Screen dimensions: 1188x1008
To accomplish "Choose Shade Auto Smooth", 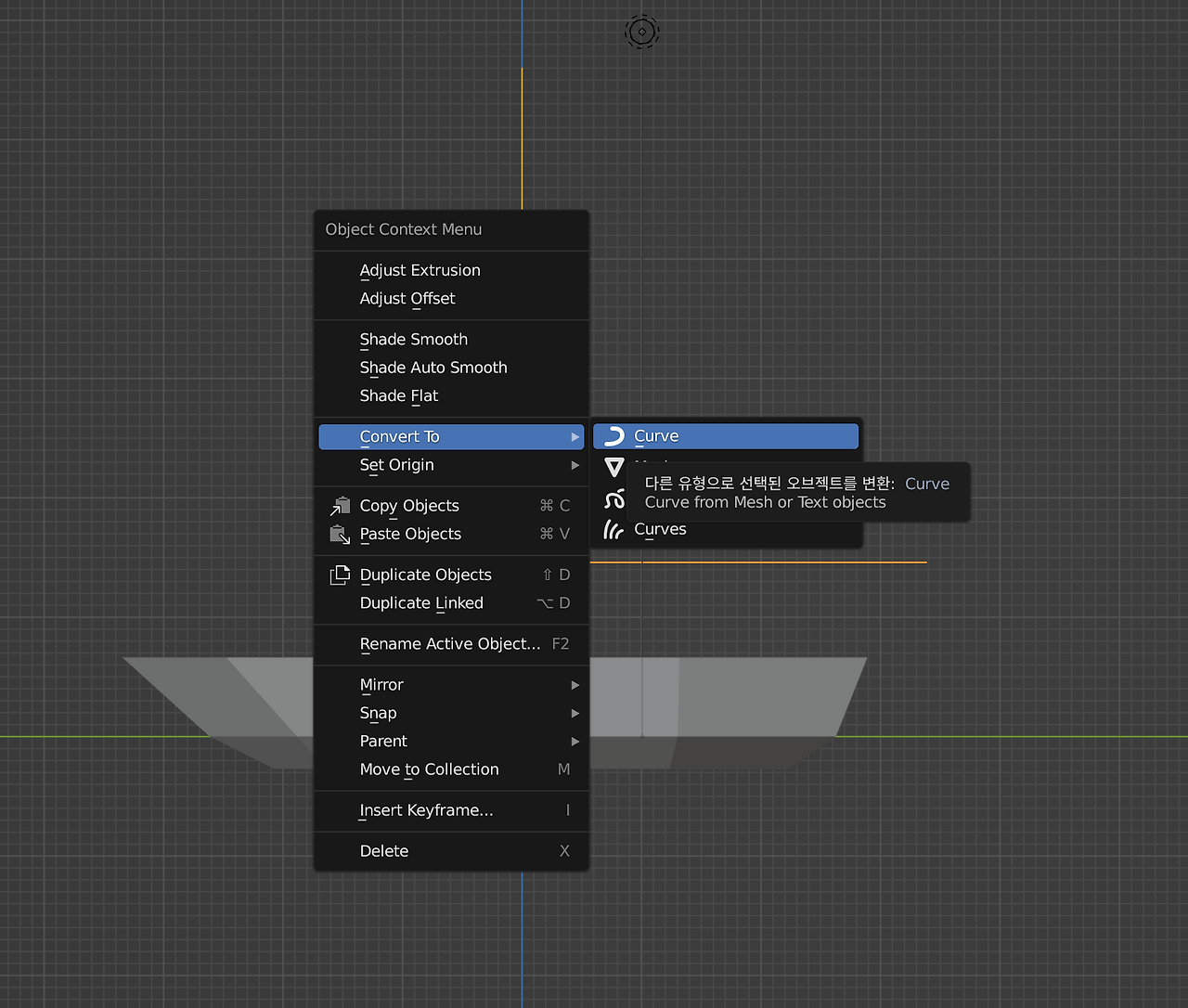I will [x=452, y=368].
